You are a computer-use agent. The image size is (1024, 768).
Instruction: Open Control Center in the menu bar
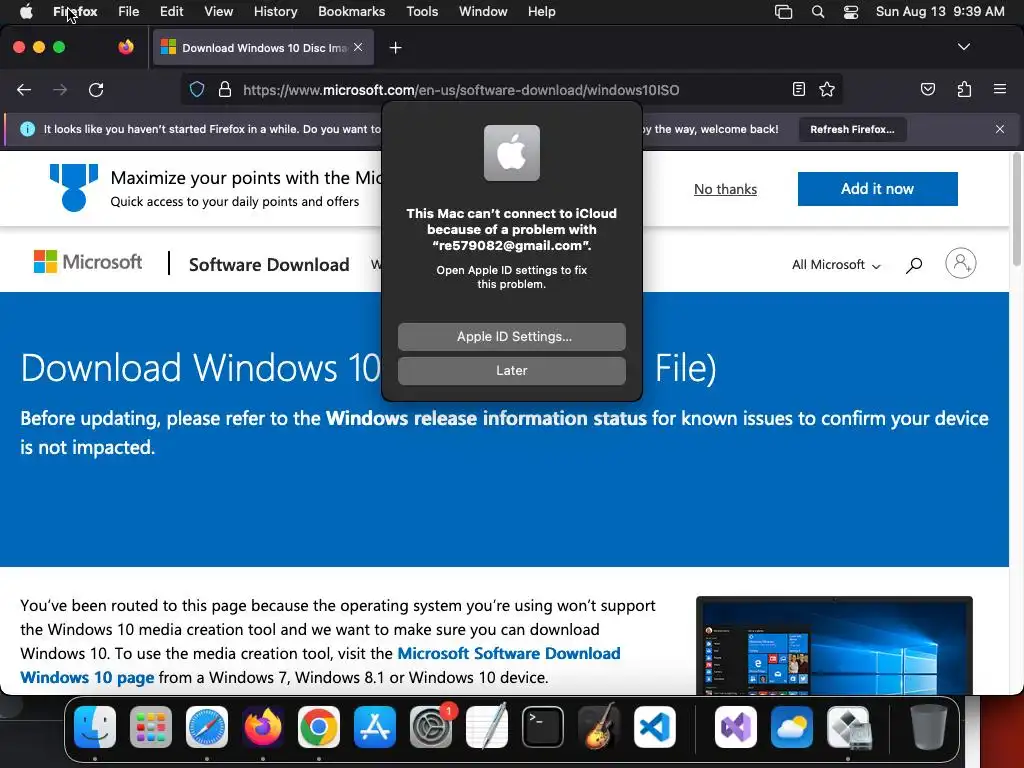coord(851,12)
